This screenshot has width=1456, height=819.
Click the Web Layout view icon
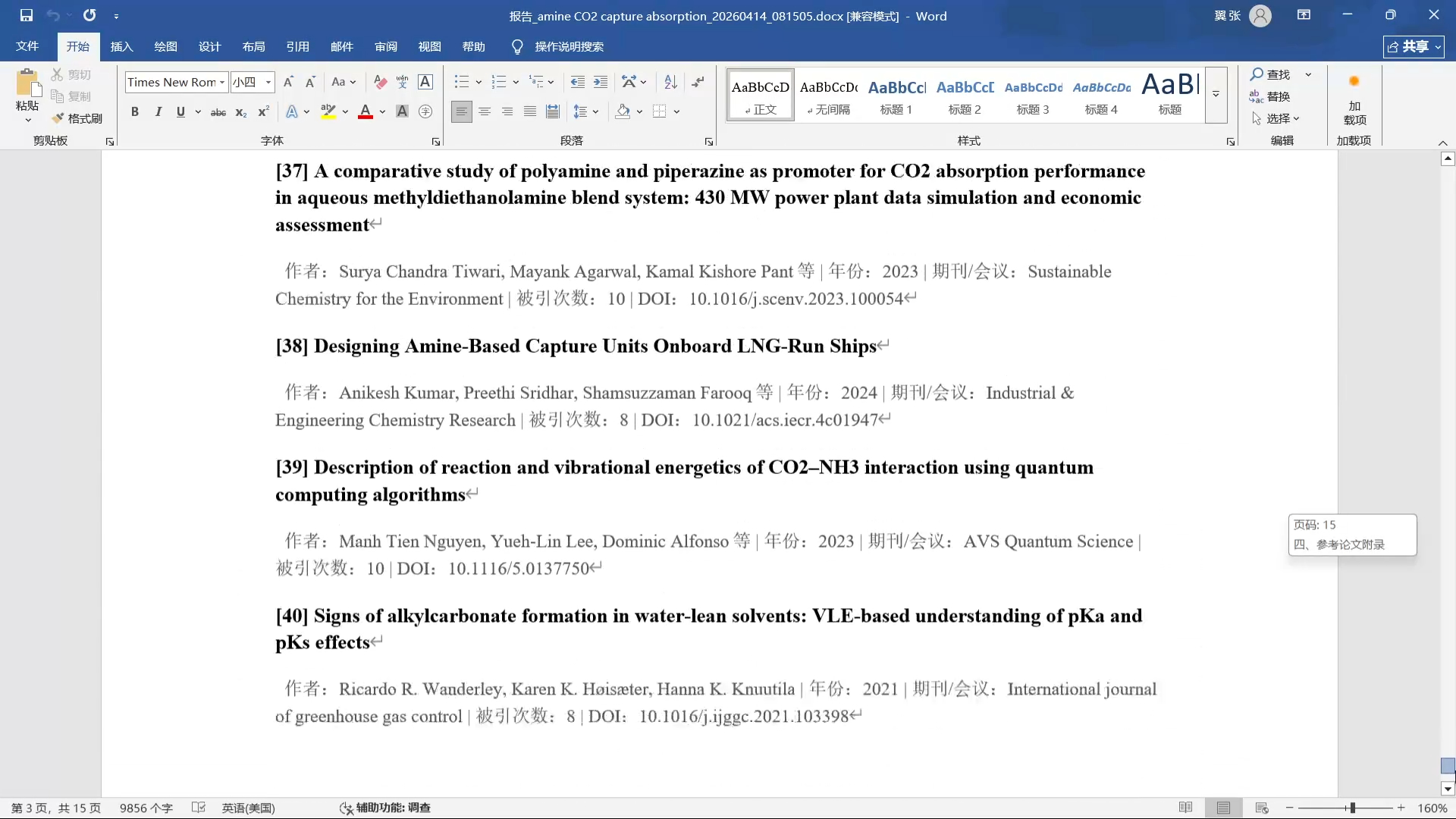[1262, 808]
